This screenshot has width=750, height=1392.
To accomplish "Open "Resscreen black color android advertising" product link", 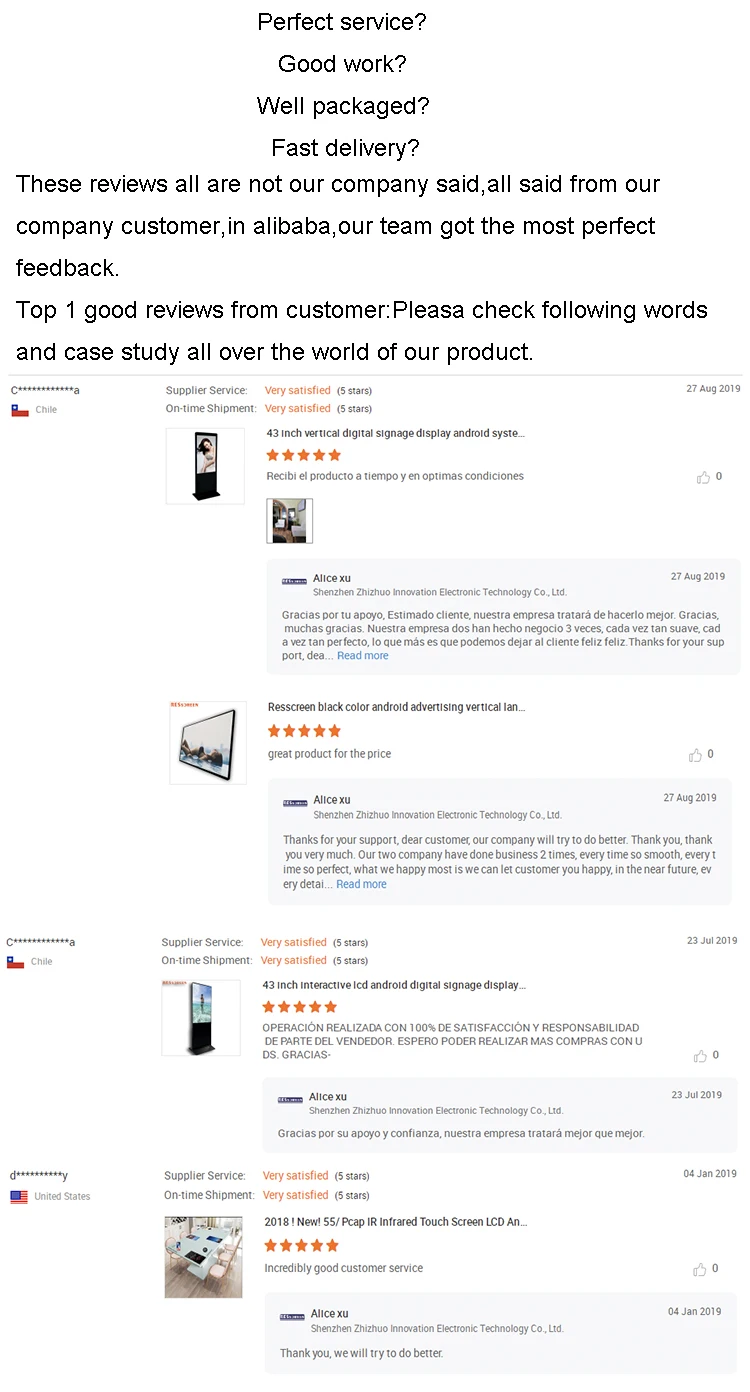I will tap(396, 708).
